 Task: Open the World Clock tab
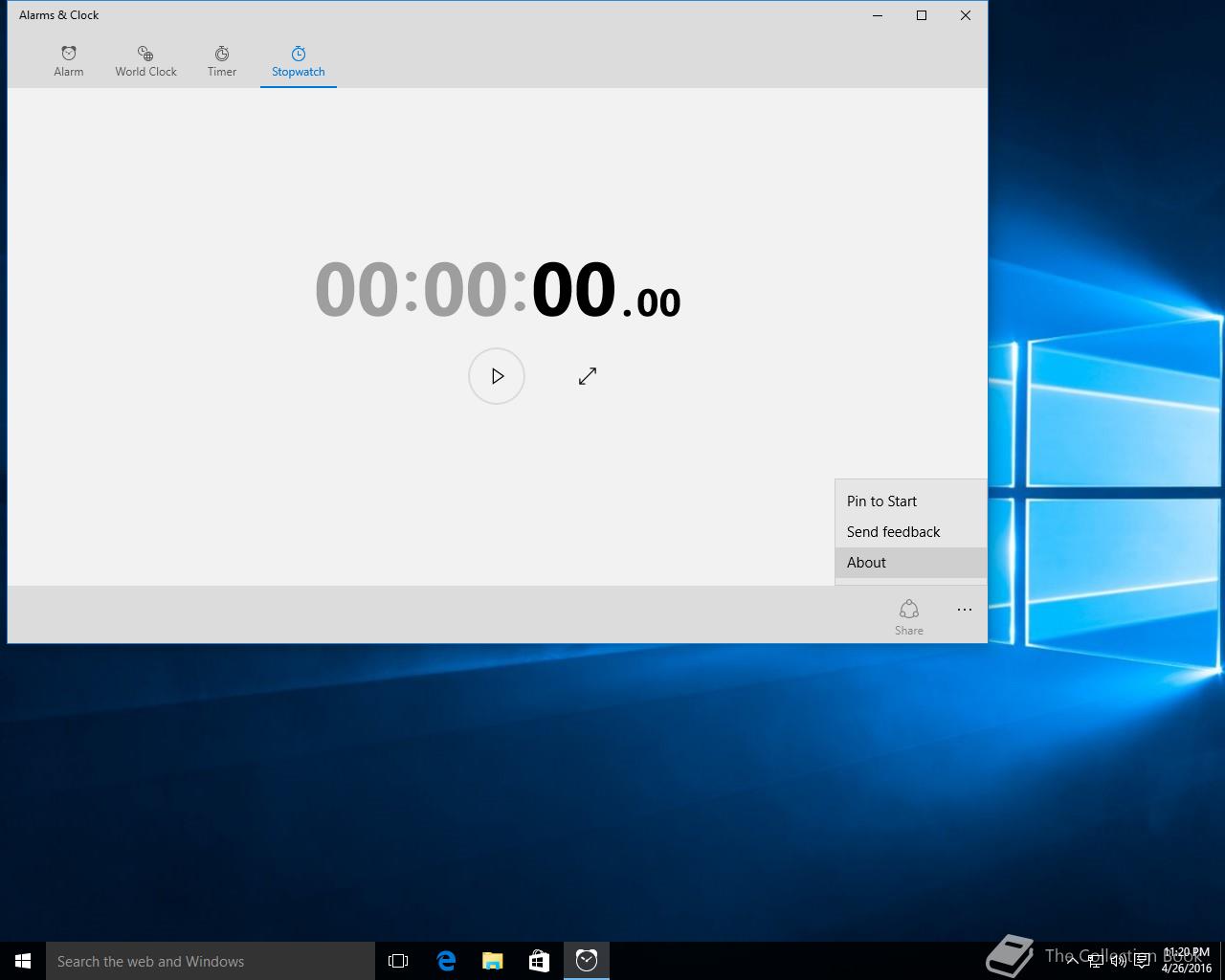pos(145,61)
